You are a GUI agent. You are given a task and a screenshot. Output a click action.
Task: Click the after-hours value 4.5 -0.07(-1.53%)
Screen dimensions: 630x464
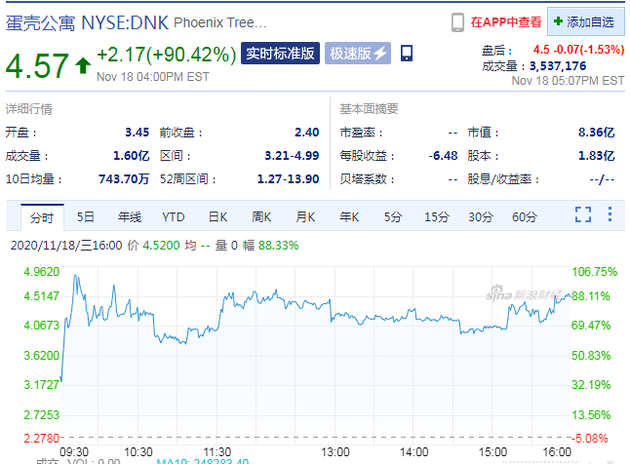[579, 50]
